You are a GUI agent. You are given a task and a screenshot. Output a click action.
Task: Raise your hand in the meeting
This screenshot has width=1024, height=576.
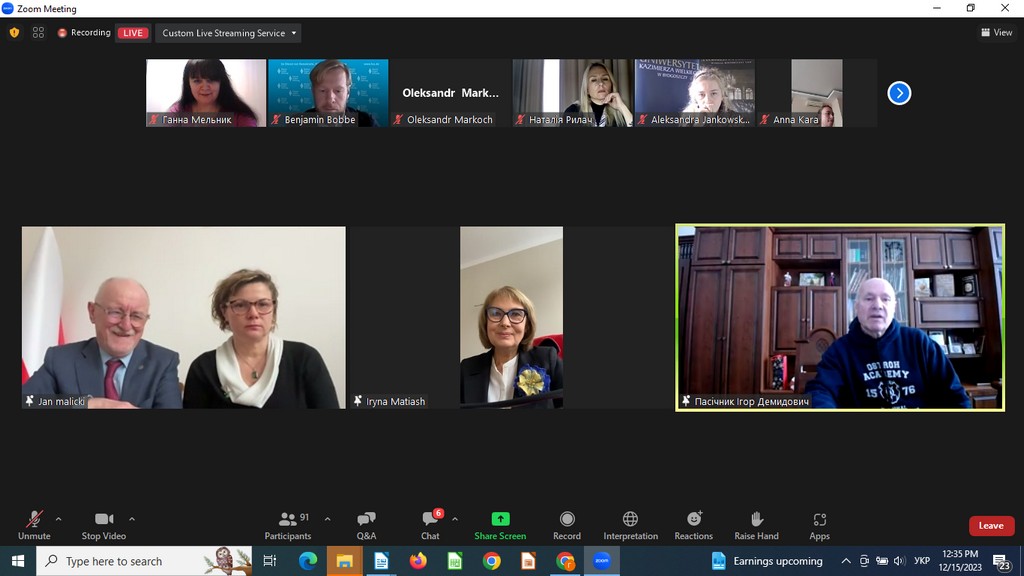point(756,524)
